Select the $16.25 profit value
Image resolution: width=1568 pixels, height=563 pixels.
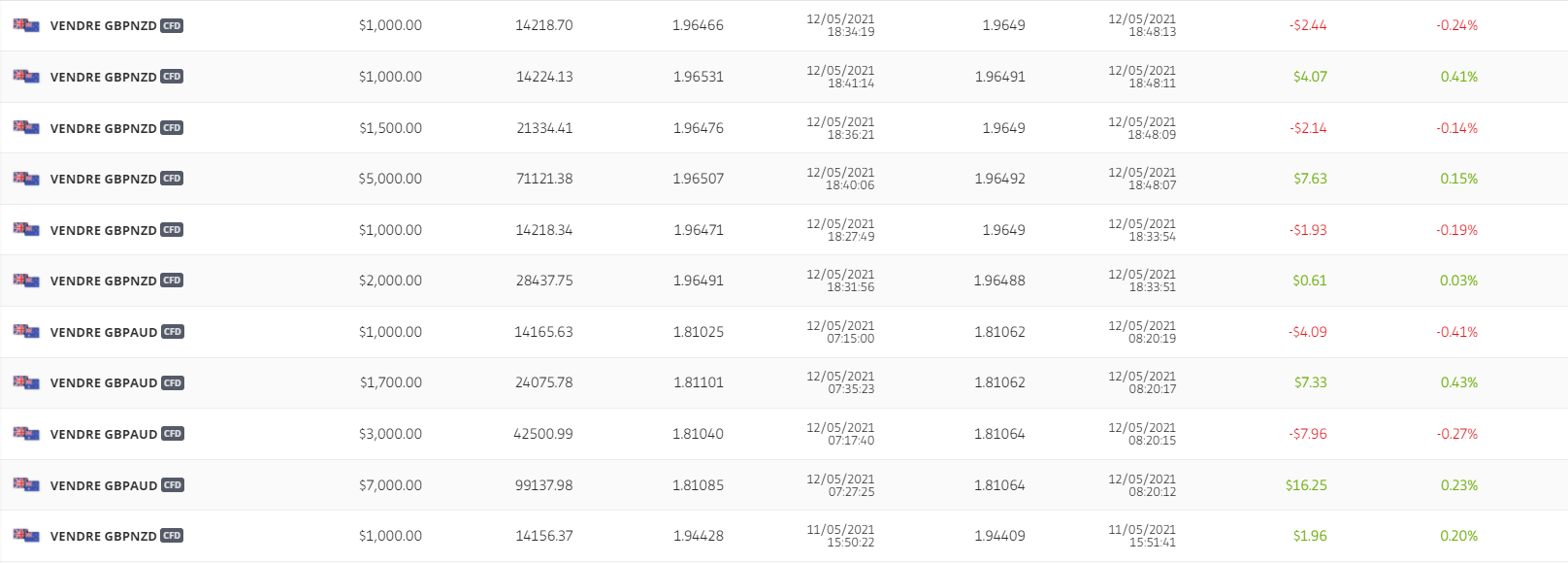(1306, 485)
